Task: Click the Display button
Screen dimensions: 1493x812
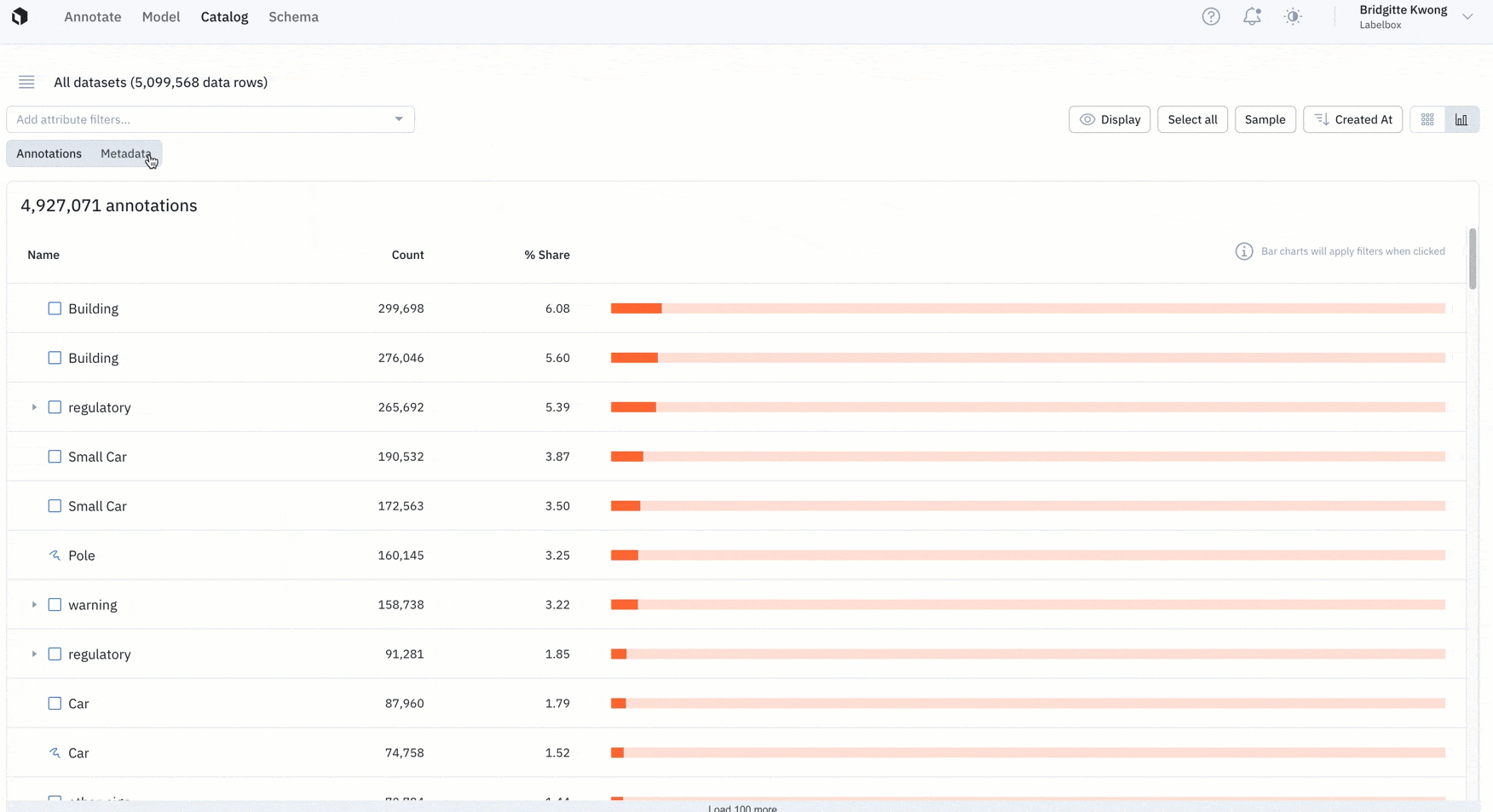Action: (1110, 119)
